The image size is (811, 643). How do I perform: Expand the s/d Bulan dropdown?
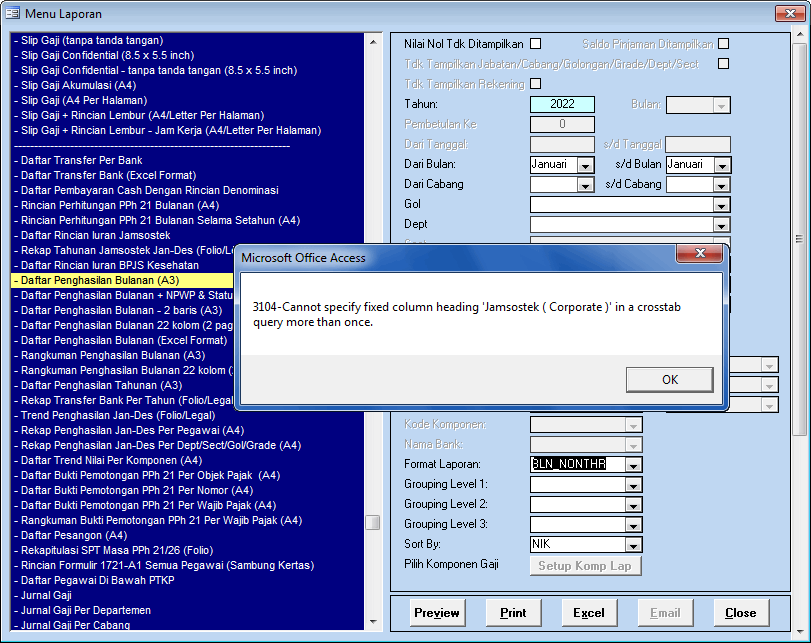click(722, 165)
